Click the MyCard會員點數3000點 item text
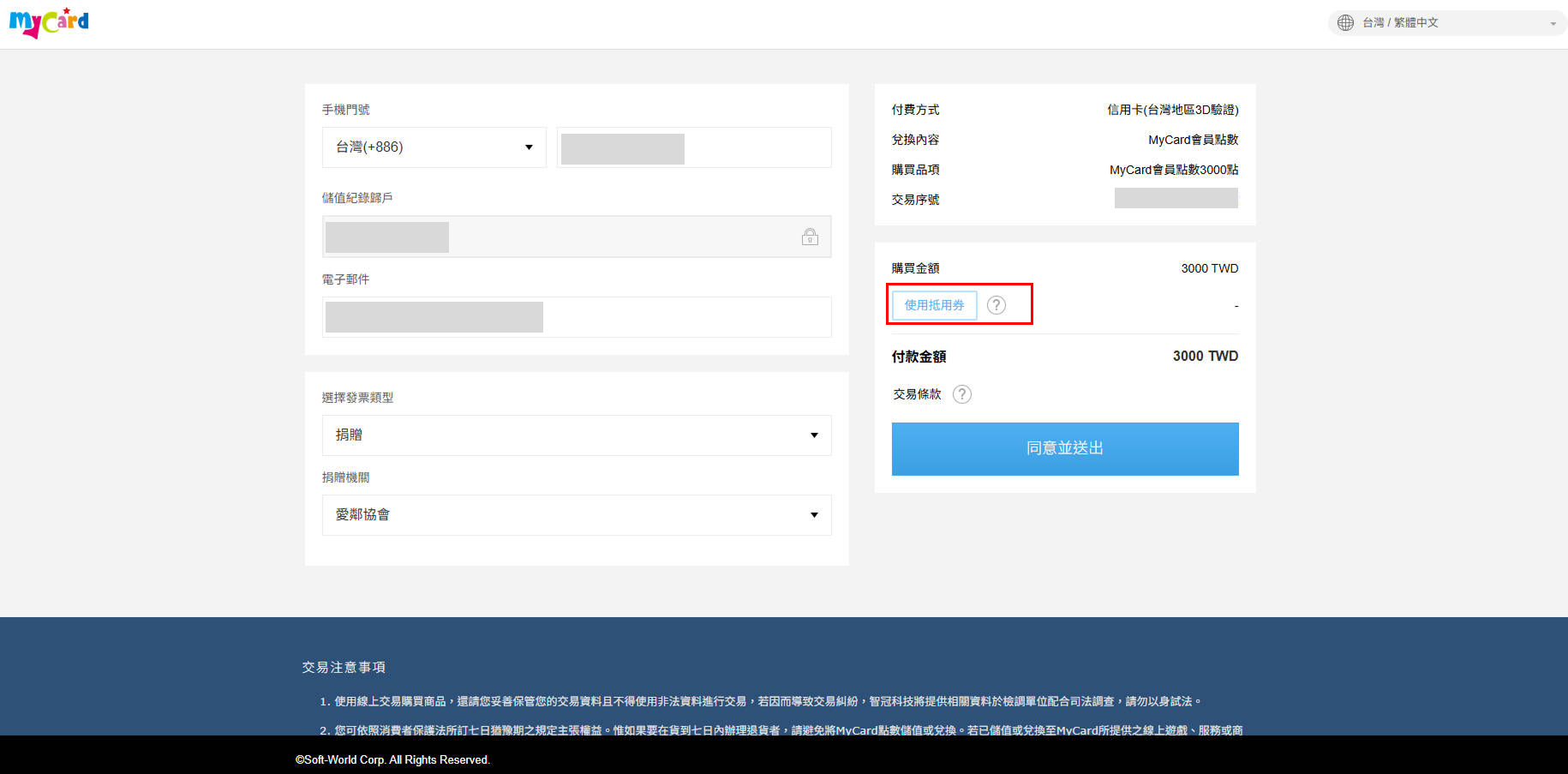 [1173, 170]
